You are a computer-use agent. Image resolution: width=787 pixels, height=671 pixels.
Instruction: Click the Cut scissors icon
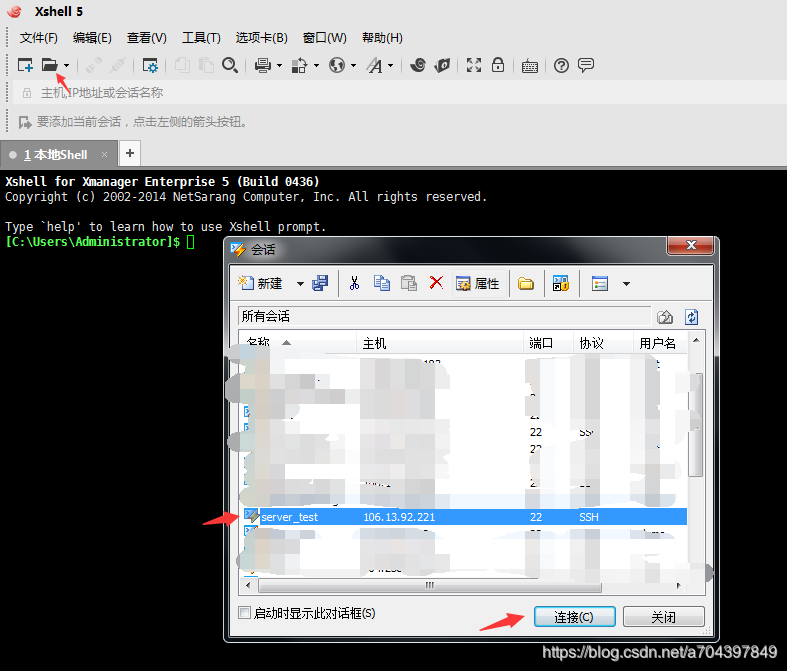354,283
